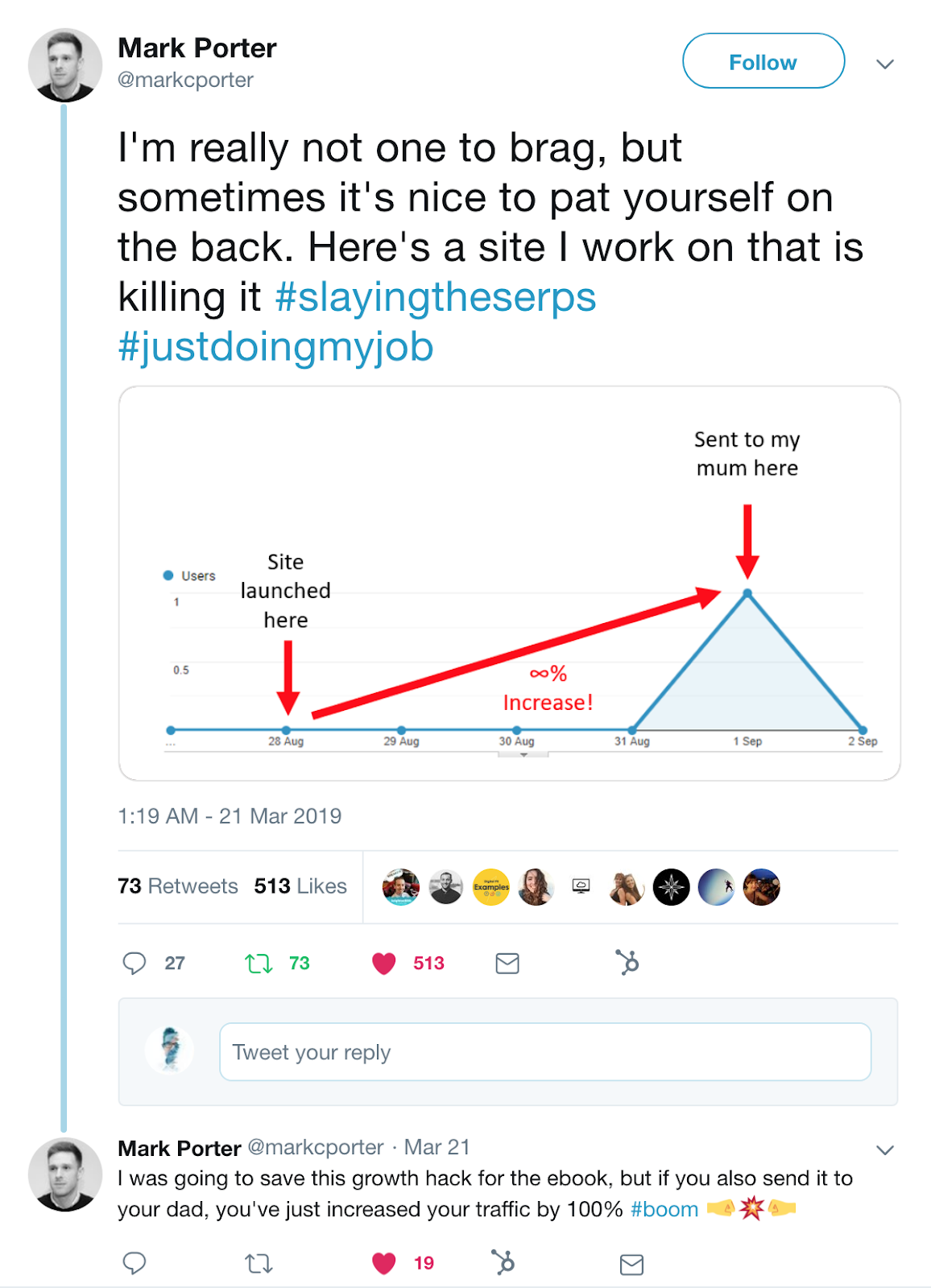Viewport: 931px width, 1288px height.
Task: Expand the follow-up tweet options chevron
Action: coord(885,1150)
